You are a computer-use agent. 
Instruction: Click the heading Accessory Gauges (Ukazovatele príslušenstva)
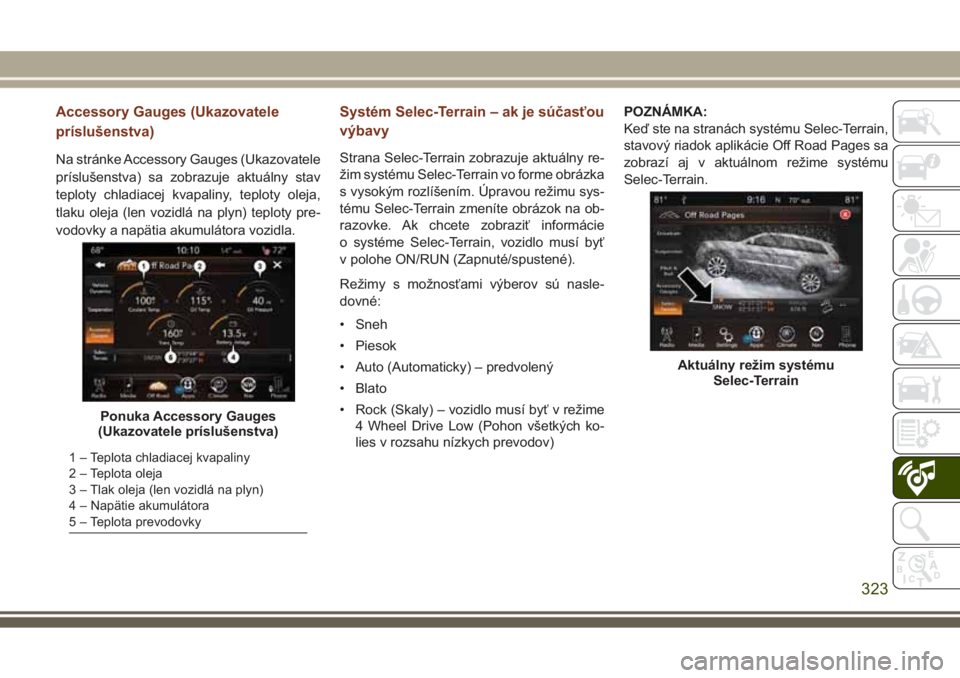pyautogui.click(x=167, y=121)
